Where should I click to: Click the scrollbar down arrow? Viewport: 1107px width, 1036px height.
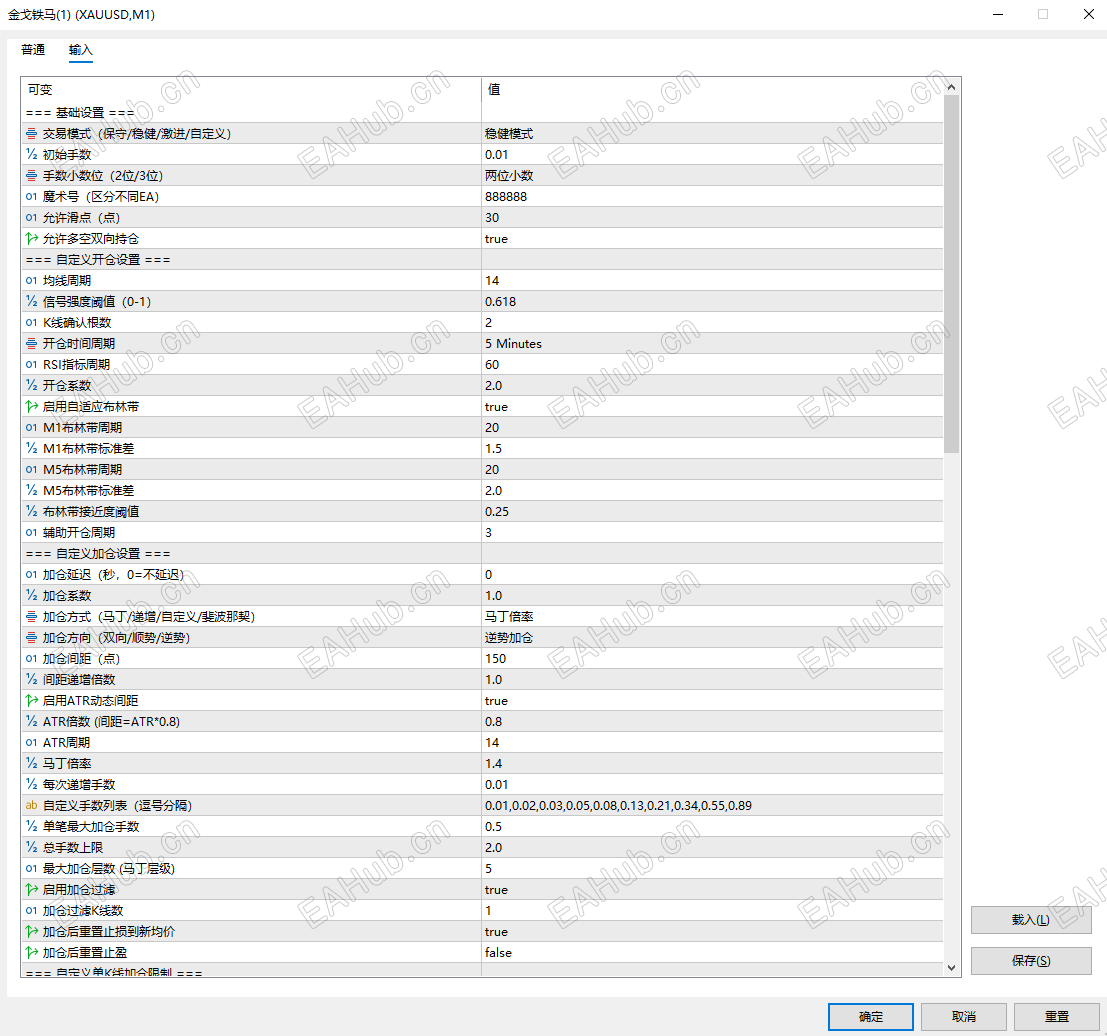click(952, 967)
